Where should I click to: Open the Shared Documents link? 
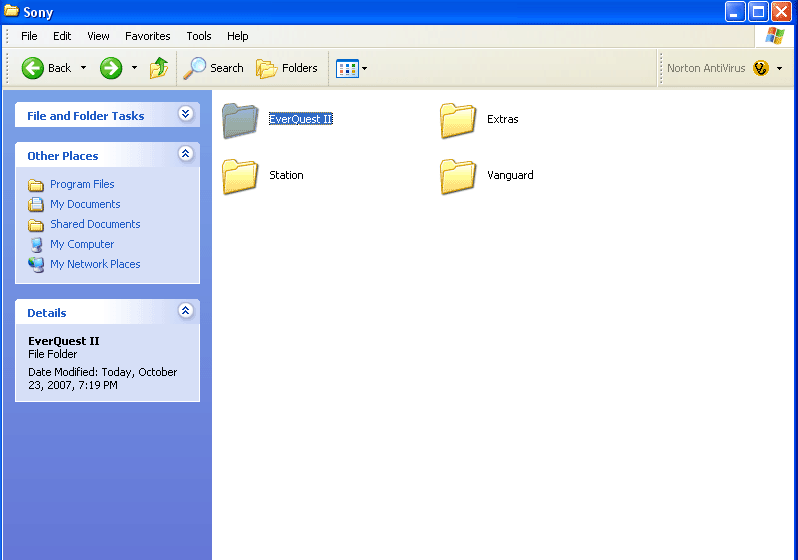coord(95,224)
